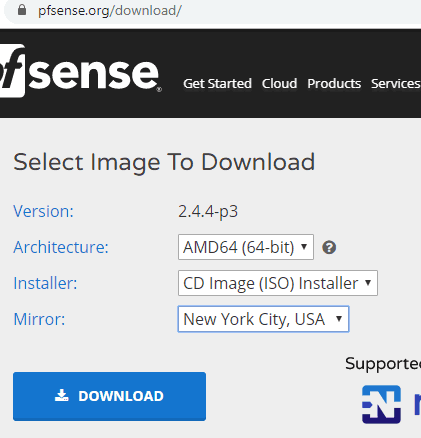Click the Mirror label text
The image size is (421, 438).
tap(39, 319)
